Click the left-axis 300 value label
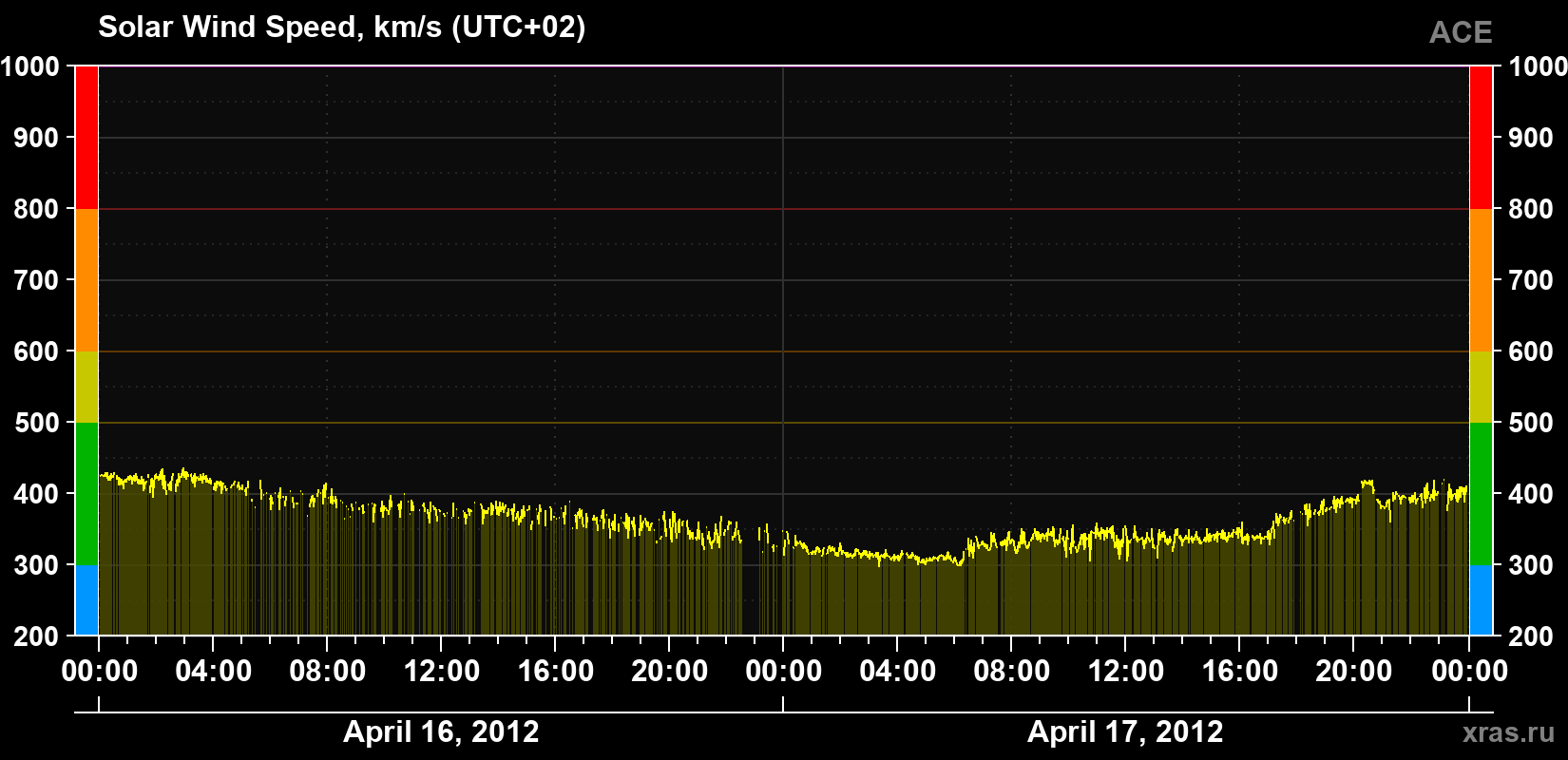This screenshot has height=760, width=1568. coord(36,565)
